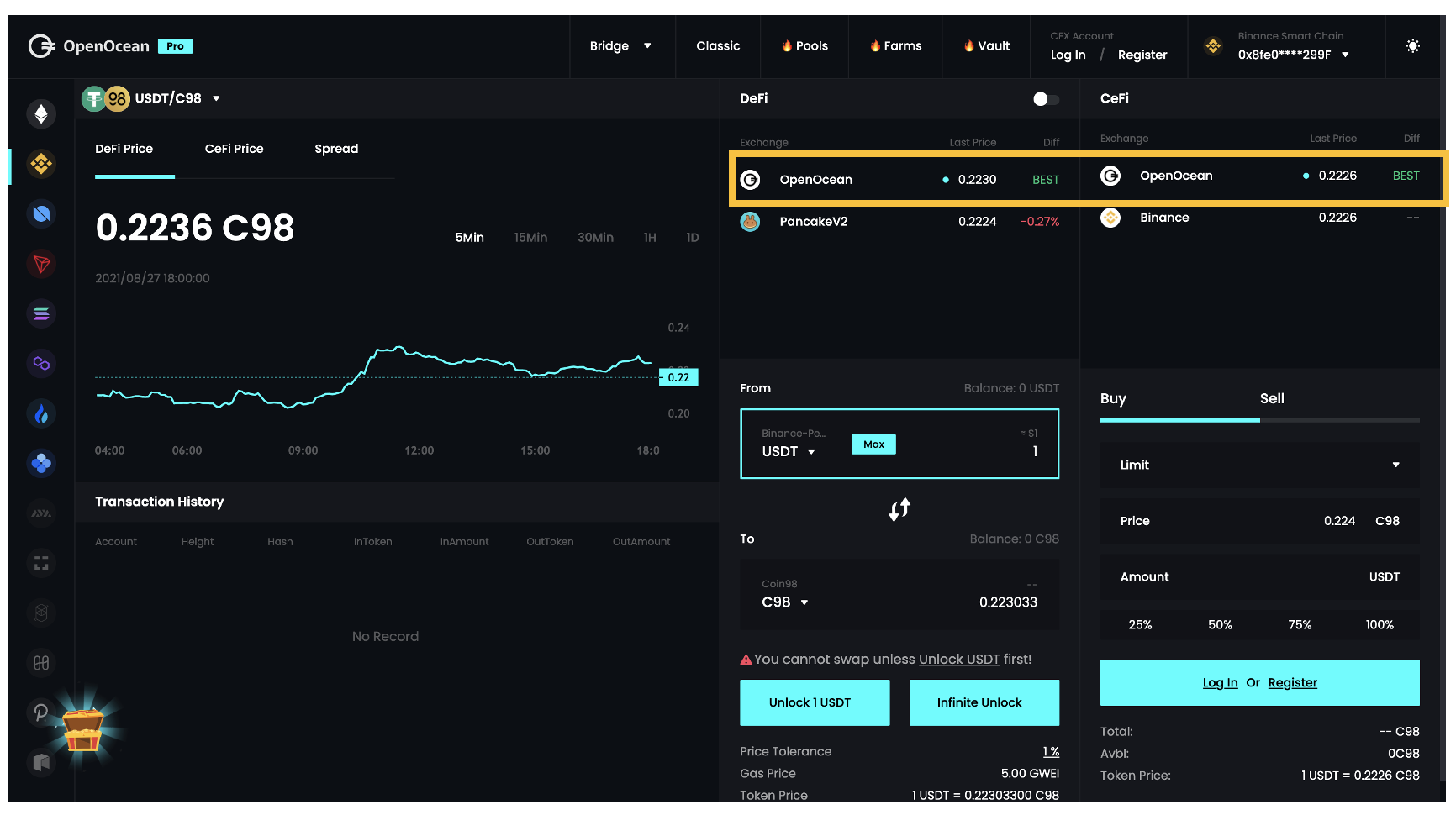Select the Sell tab
Viewport: 1456px width, 815px height.
coord(1272,399)
